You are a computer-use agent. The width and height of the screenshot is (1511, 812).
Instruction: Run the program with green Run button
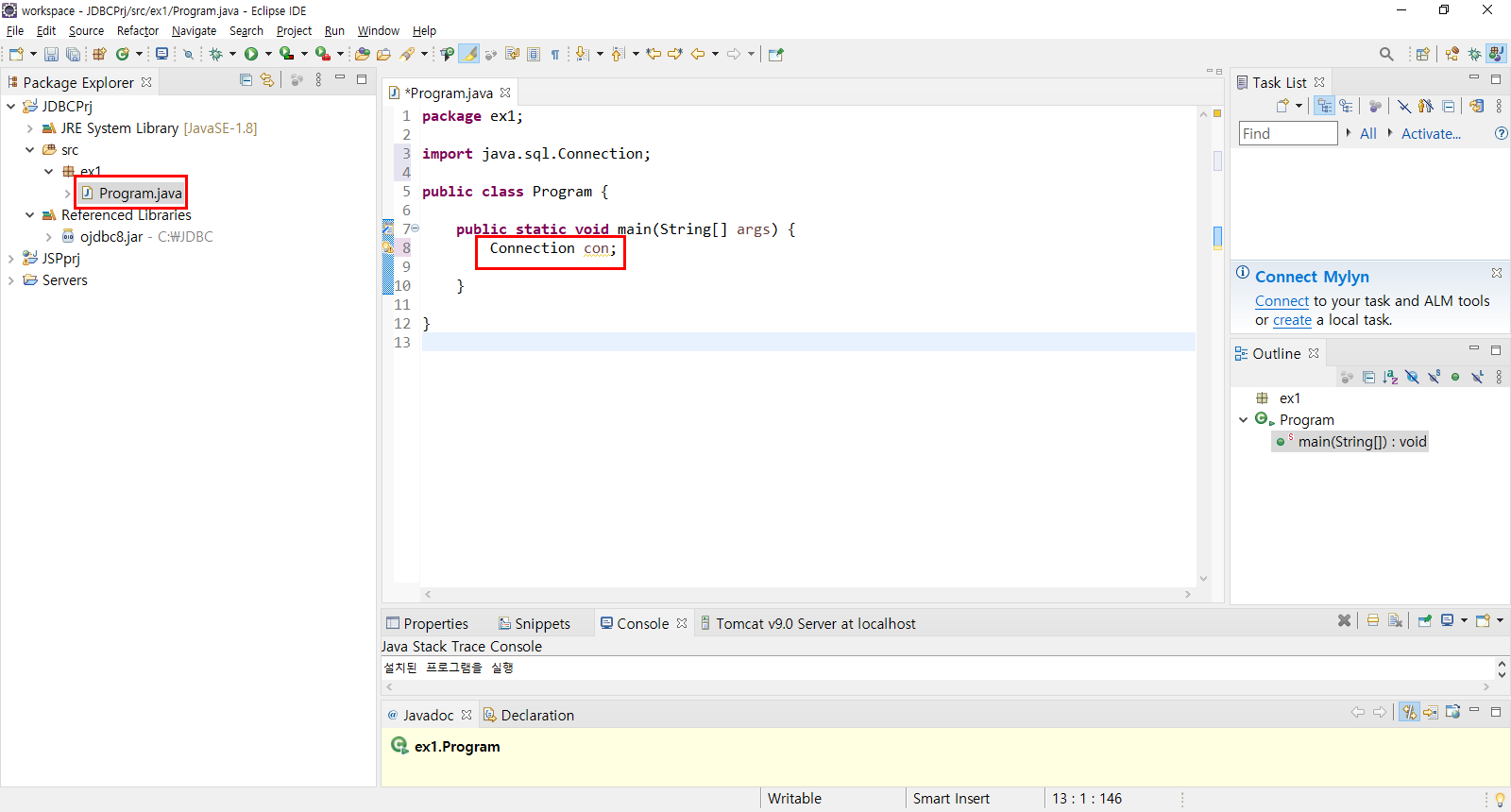(x=251, y=54)
